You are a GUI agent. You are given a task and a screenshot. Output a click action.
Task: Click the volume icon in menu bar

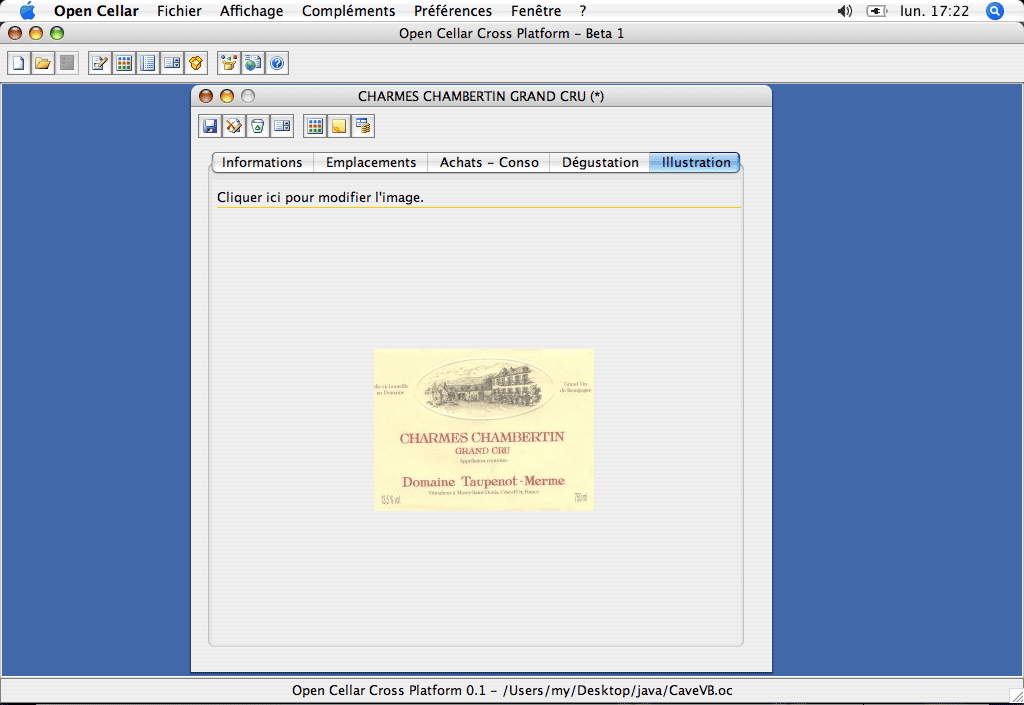tap(844, 11)
